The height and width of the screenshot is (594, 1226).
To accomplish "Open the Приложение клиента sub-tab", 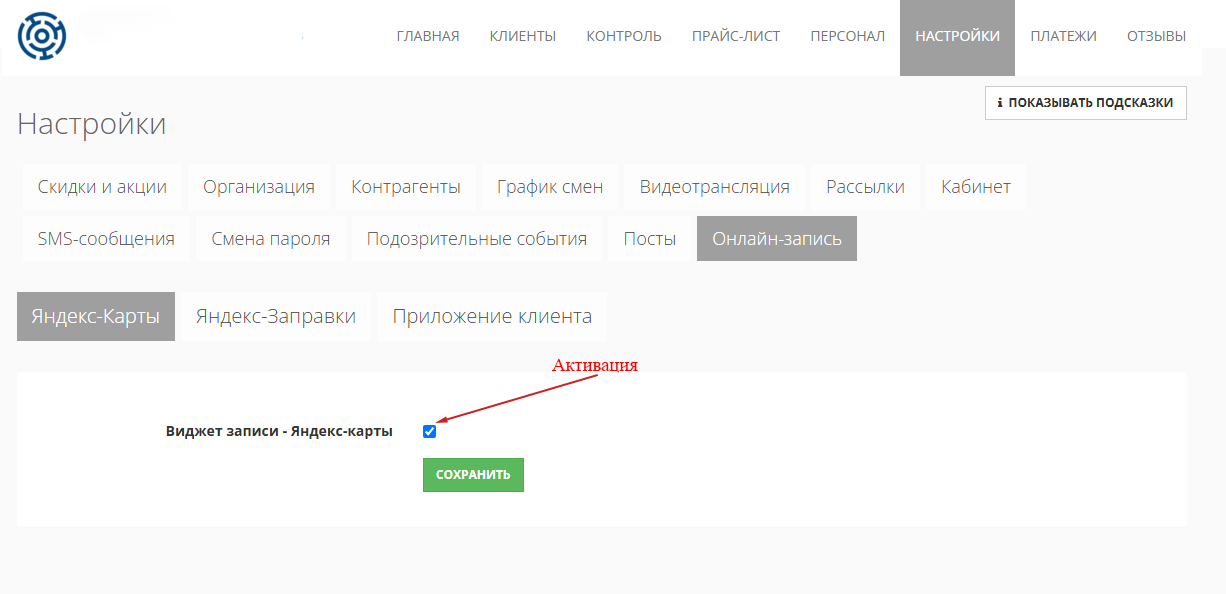I will 492,316.
